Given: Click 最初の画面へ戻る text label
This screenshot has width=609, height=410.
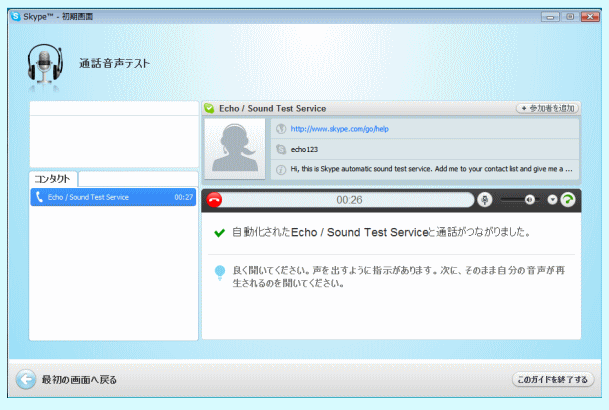Looking at the screenshot, I should (79, 380).
